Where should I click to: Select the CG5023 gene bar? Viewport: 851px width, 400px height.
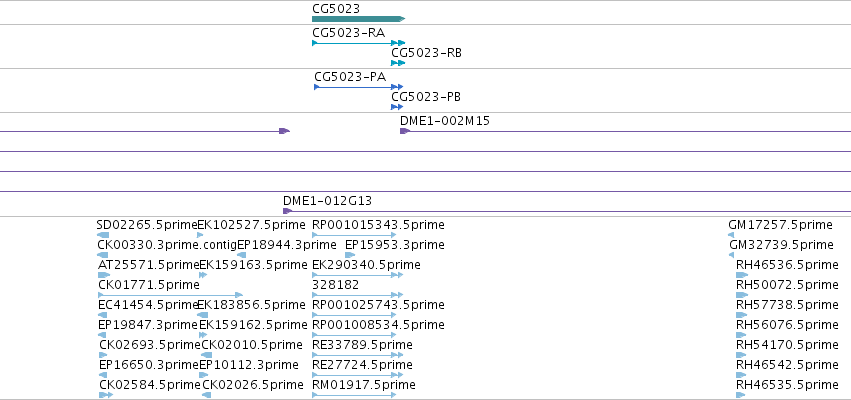(x=359, y=19)
